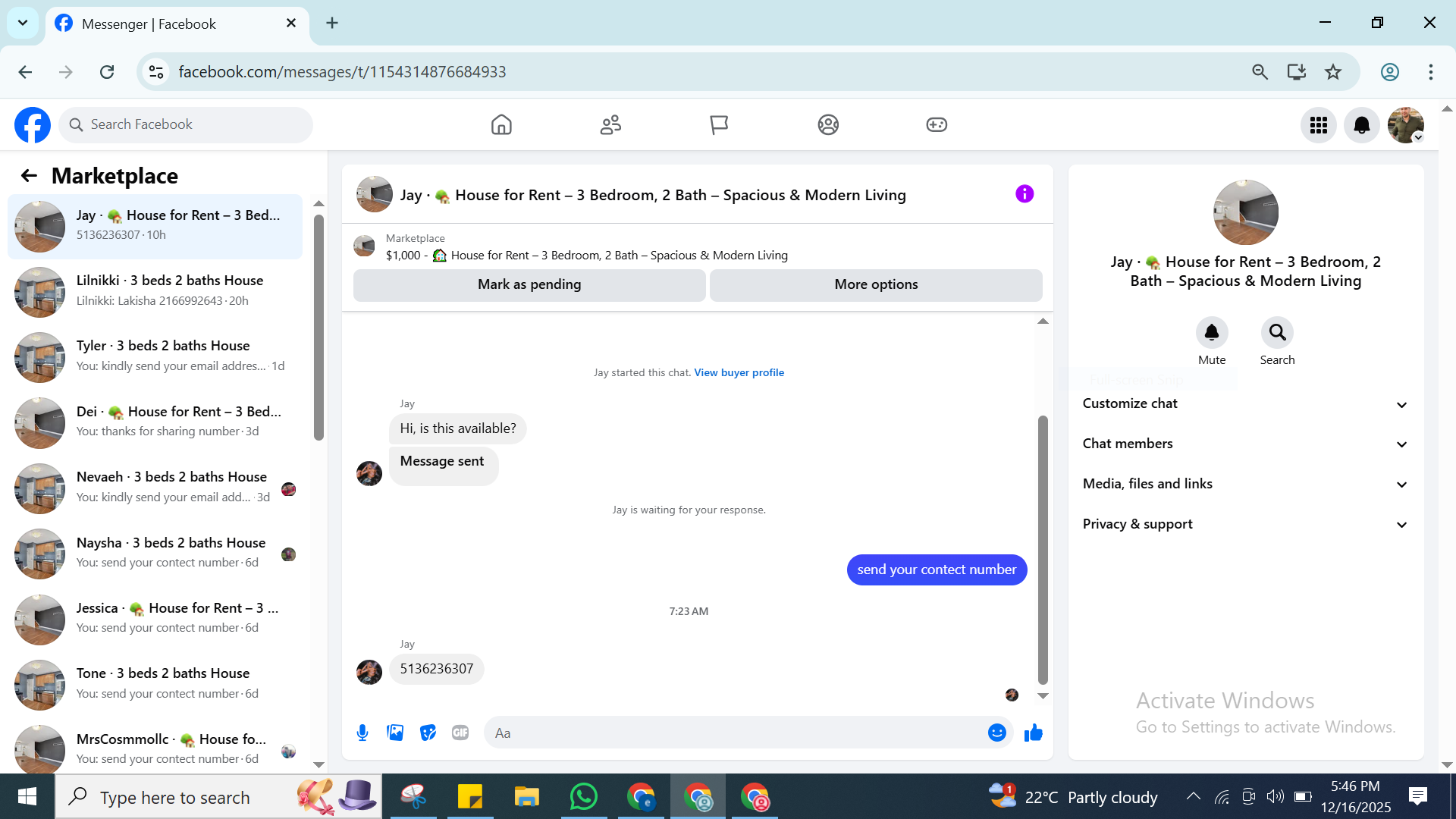Open Chrome zoom magnifier in address bar
The image size is (1456, 819).
tap(1260, 72)
